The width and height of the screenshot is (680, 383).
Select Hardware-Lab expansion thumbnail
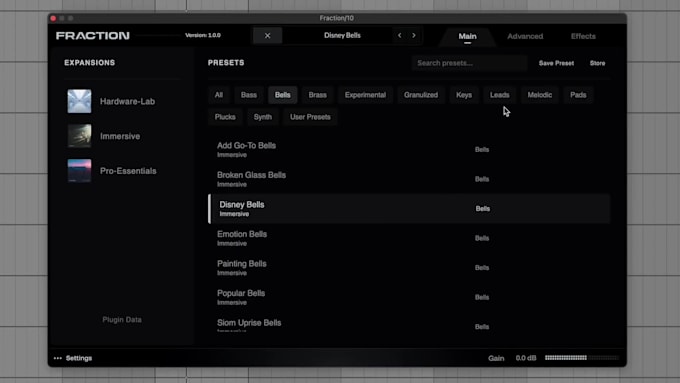79,101
